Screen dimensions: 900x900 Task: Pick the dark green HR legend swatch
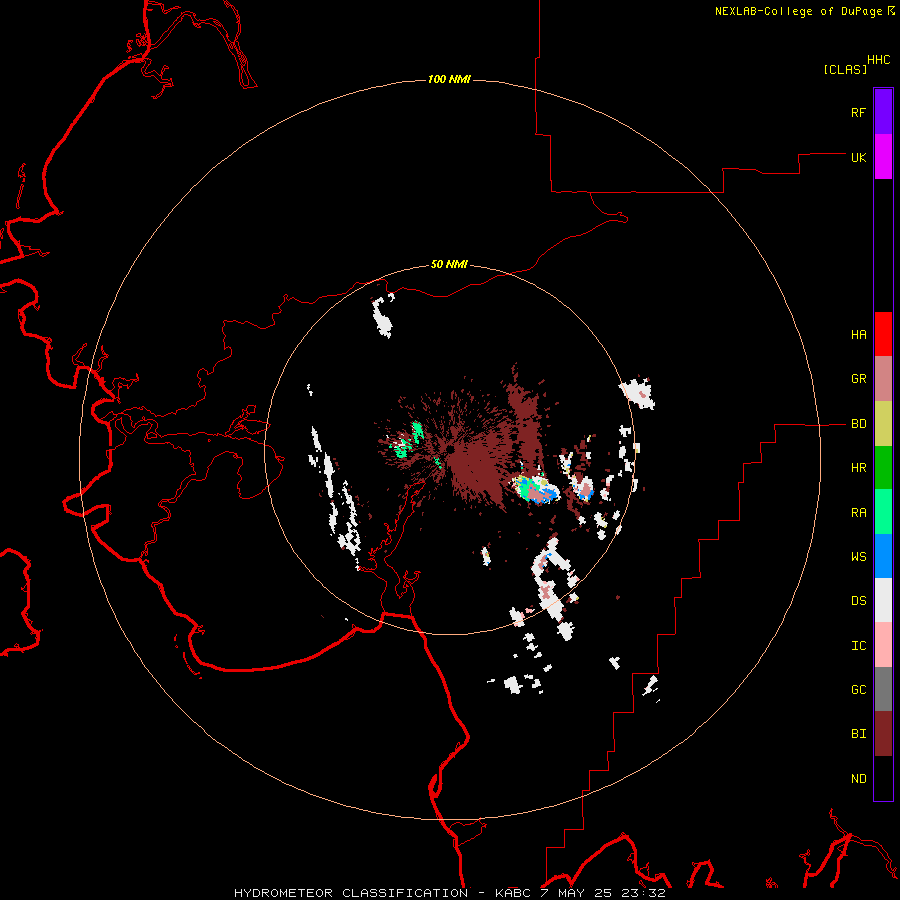tap(883, 468)
